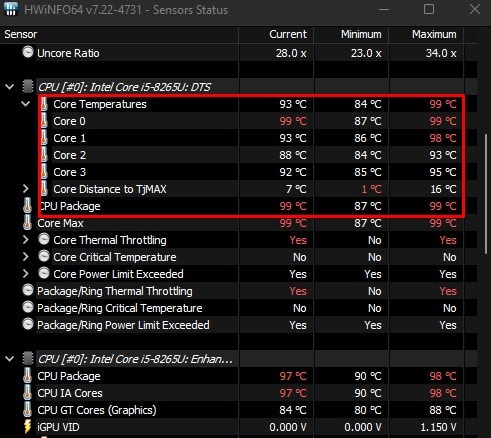This screenshot has height=438, width=491.
Task: Click the lightning bolt icon of iGPU VID
Action: (28, 427)
